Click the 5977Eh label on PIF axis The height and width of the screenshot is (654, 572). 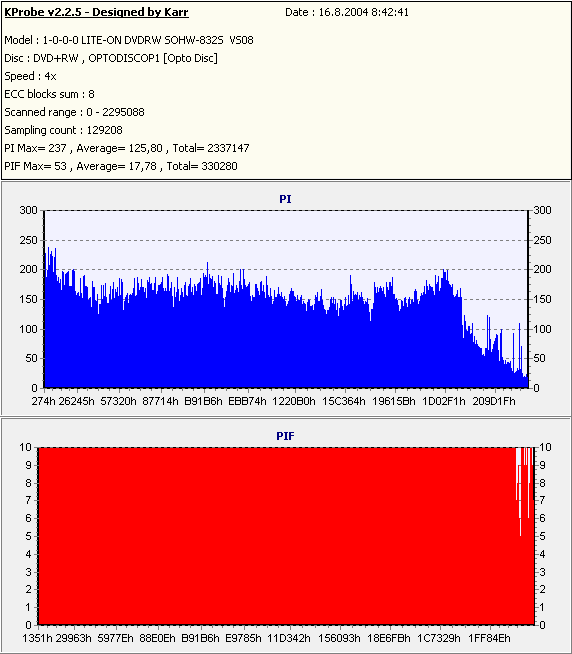coord(116,638)
